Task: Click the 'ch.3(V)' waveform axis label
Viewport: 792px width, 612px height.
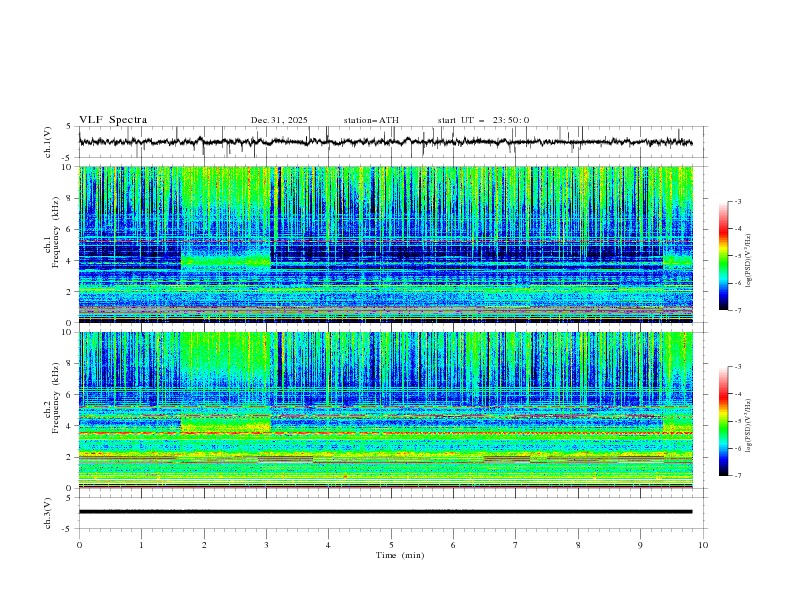Action: 48,513
